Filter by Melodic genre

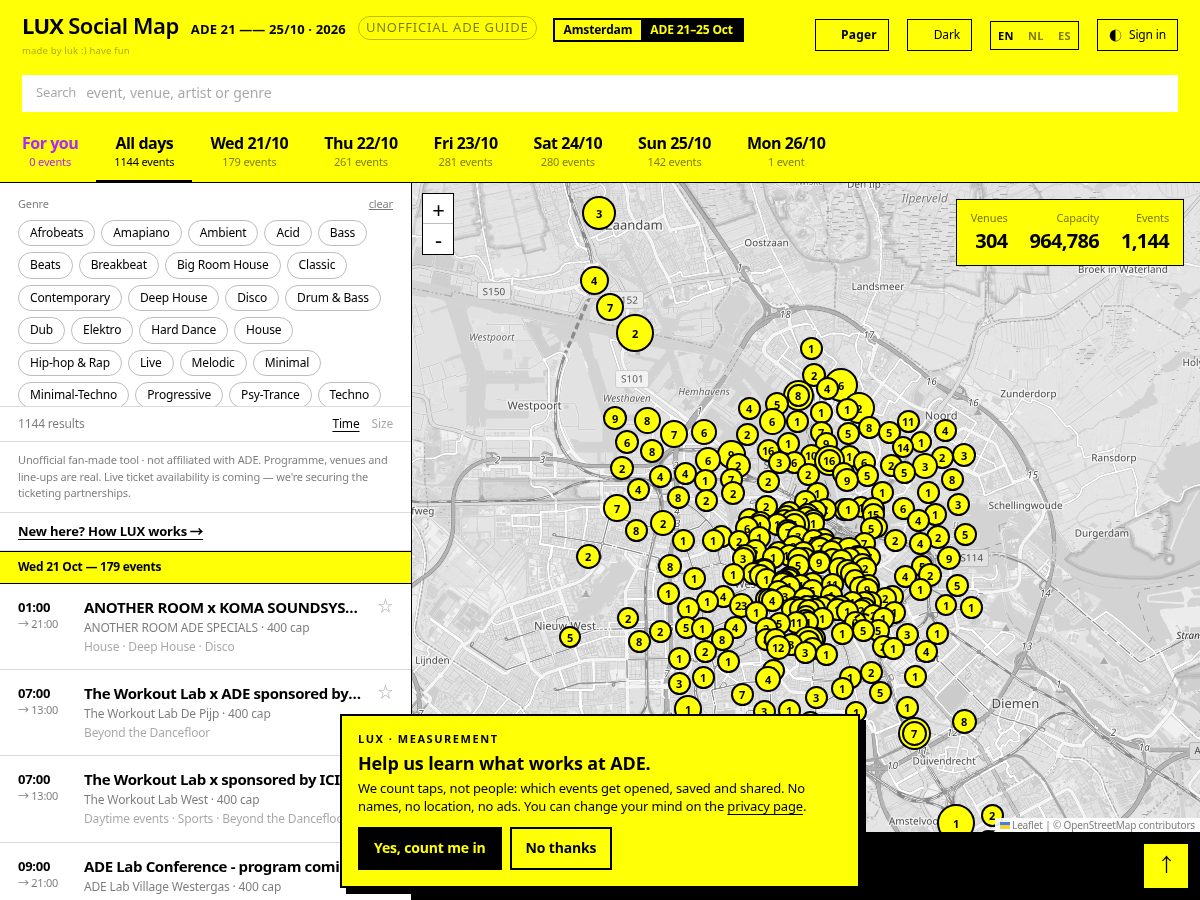(213, 363)
